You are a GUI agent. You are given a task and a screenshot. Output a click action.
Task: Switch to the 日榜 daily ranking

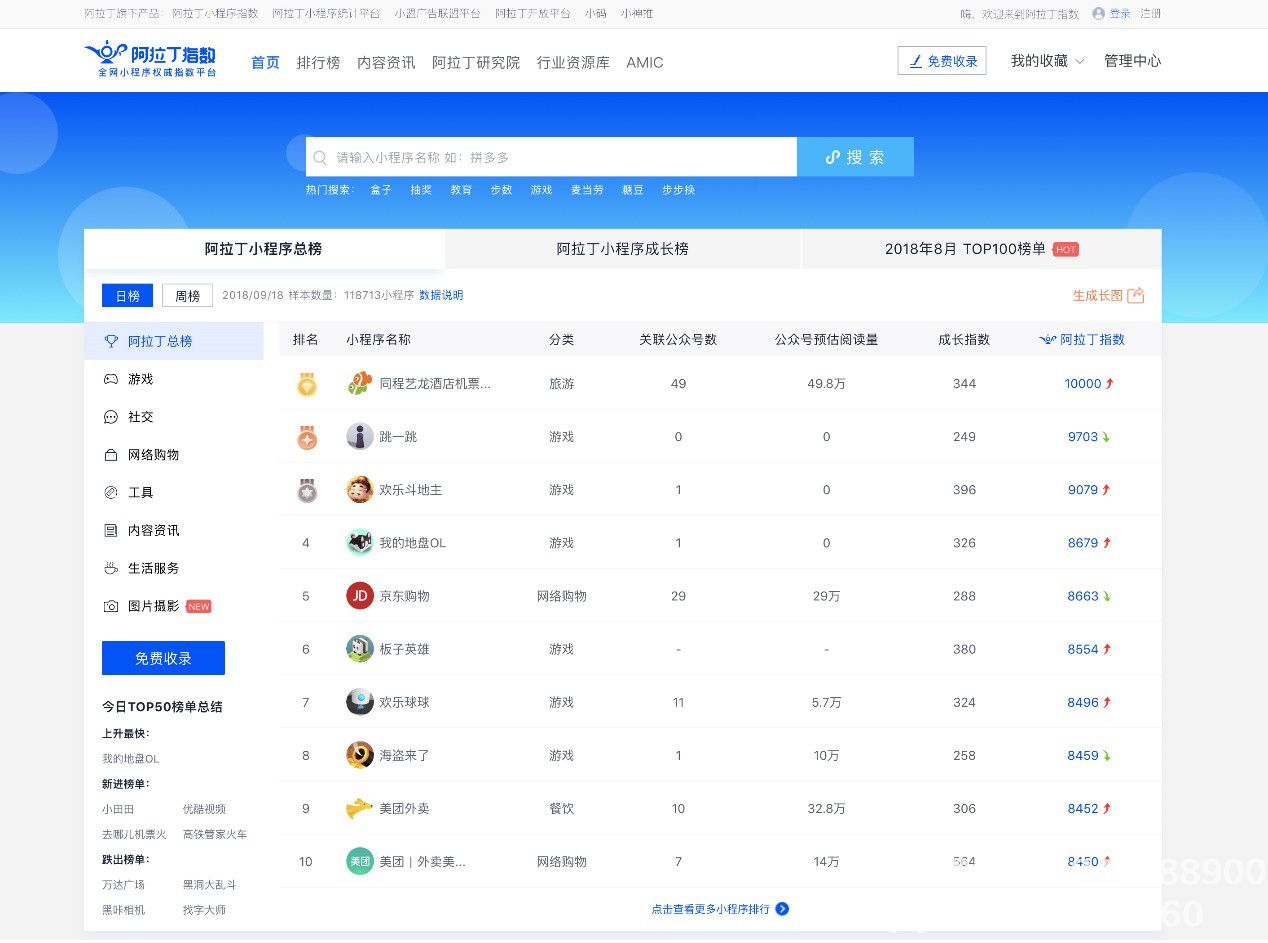coord(127,295)
